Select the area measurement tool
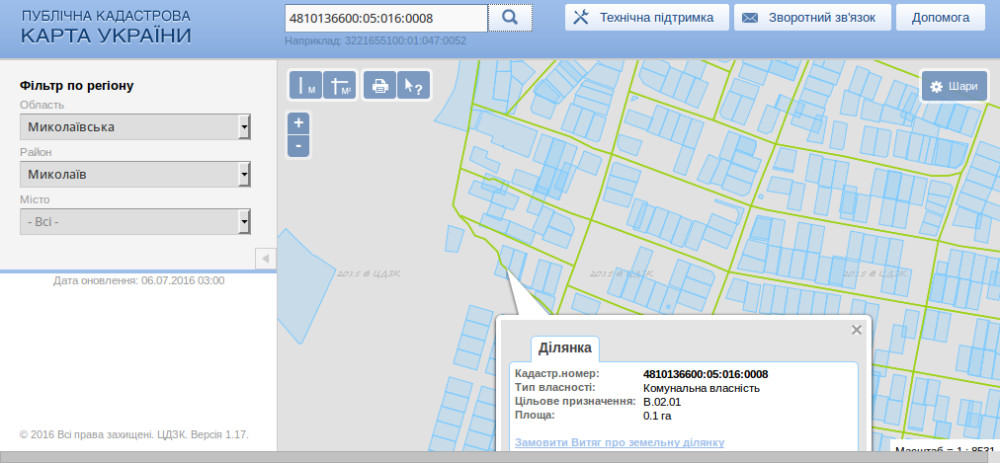 [x=340, y=86]
